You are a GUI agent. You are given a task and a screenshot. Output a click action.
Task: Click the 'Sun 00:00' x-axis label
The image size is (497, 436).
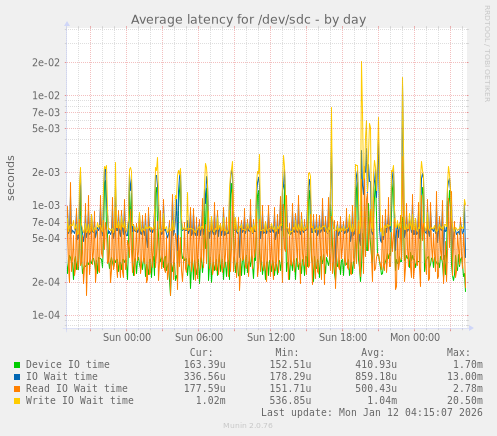(x=127, y=337)
